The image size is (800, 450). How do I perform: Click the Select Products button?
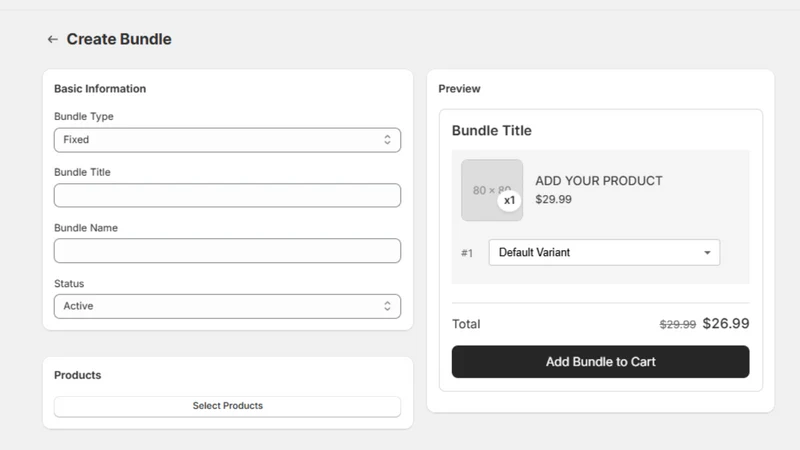tap(227, 406)
